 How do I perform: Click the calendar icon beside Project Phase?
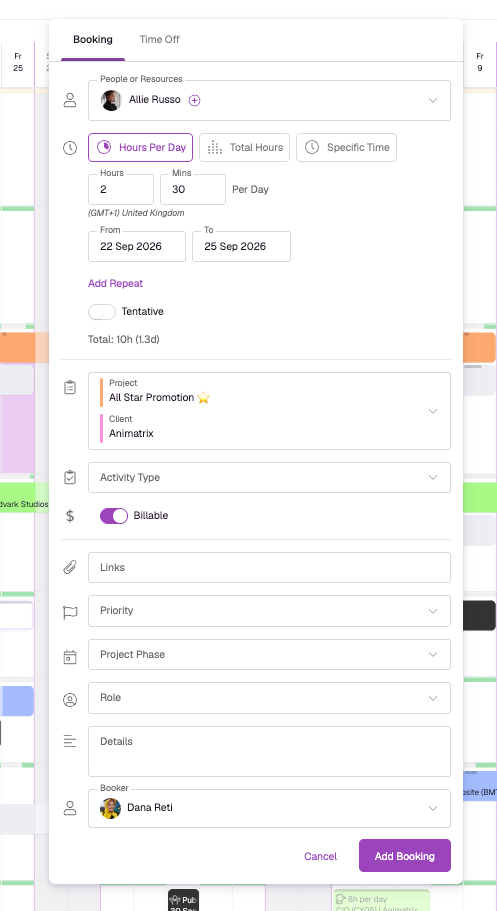click(x=70, y=657)
